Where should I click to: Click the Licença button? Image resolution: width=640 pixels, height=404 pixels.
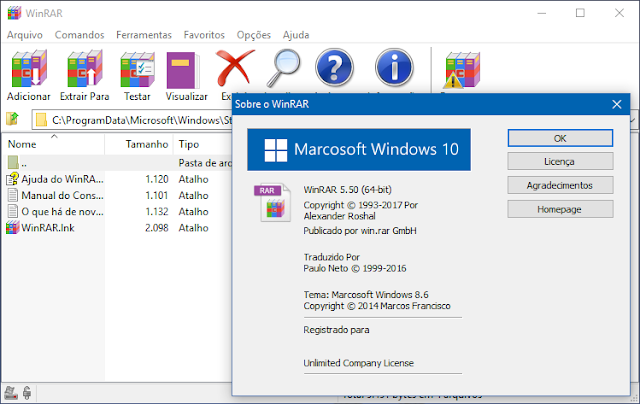pyautogui.click(x=560, y=162)
